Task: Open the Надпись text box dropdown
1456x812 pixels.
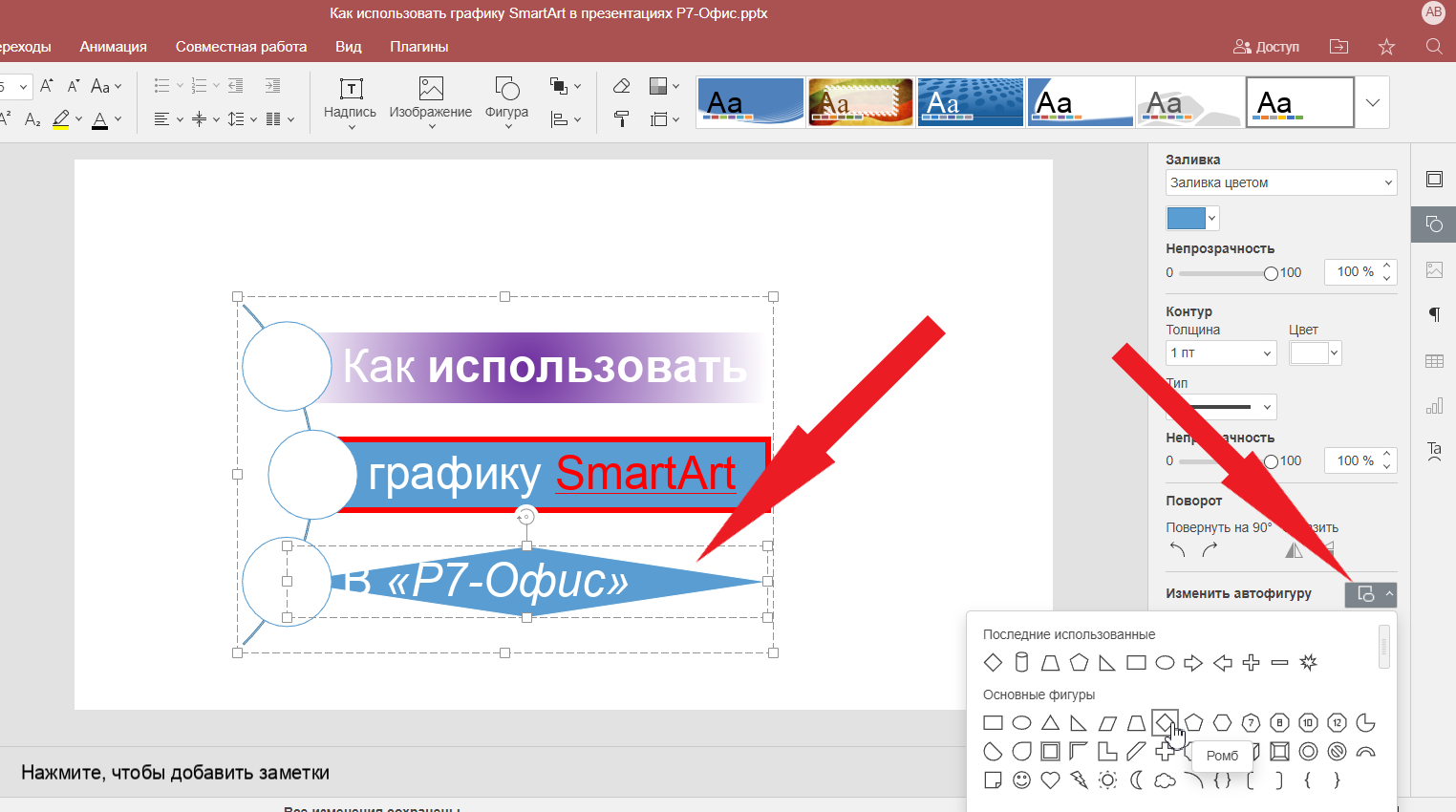Action: [351, 101]
